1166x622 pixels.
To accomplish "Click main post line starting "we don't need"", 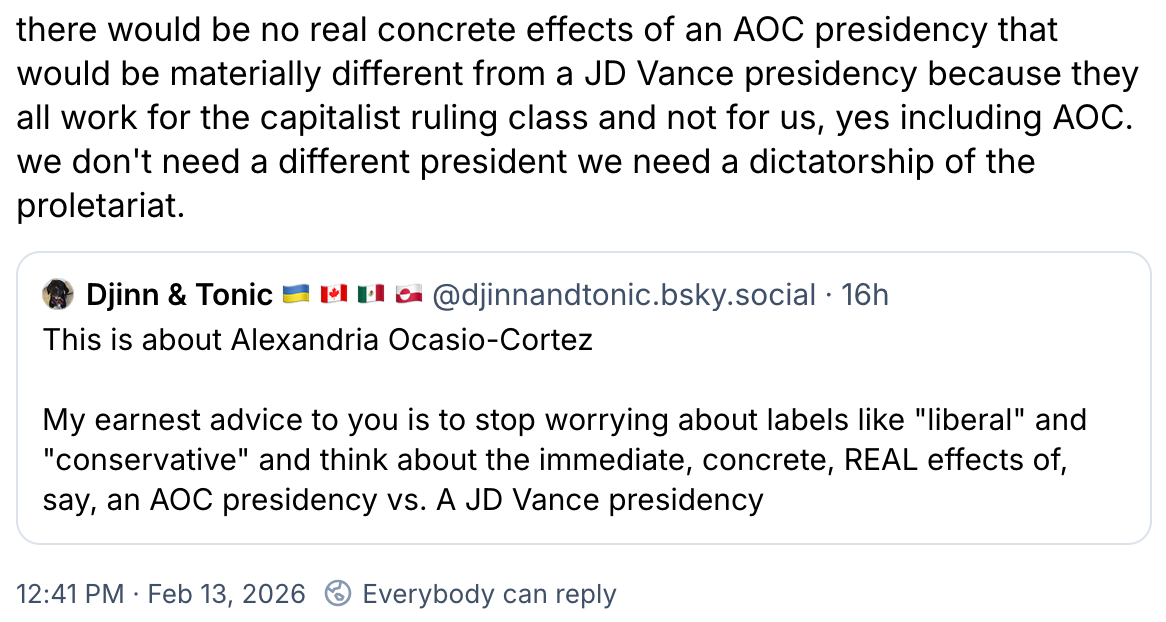I will pyautogui.click(x=525, y=162).
